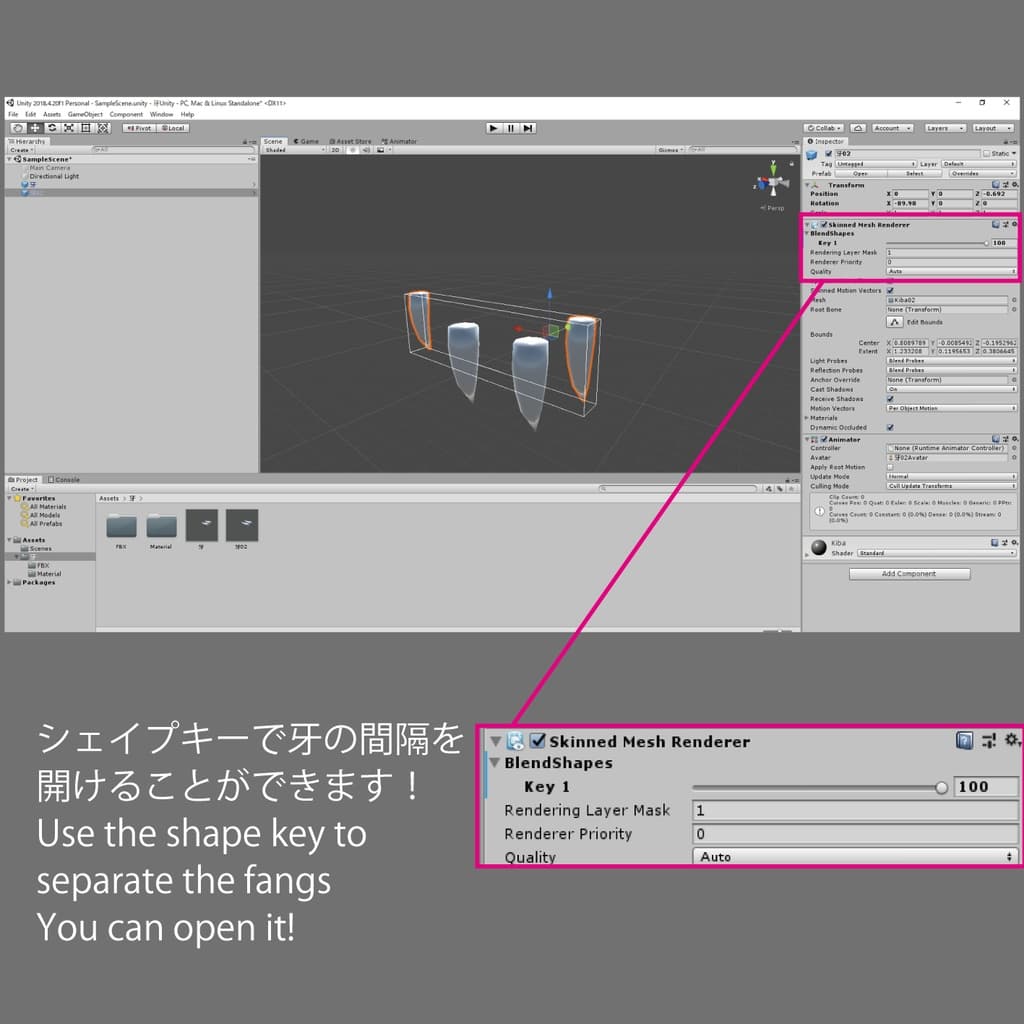This screenshot has height=1024, width=1024.
Task: Open the Quality dropdown set to Auto
Action: coord(950,272)
